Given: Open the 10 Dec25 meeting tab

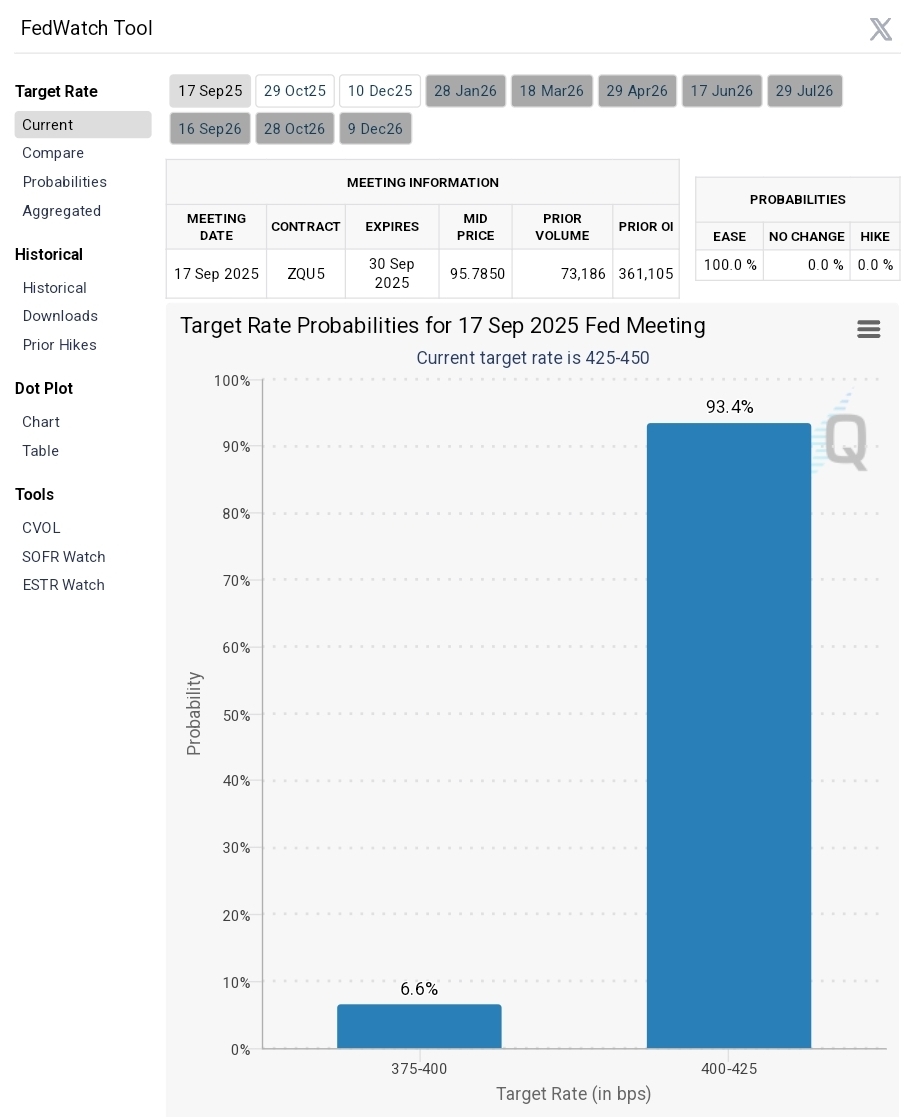Looking at the screenshot, I should point(380,91).
